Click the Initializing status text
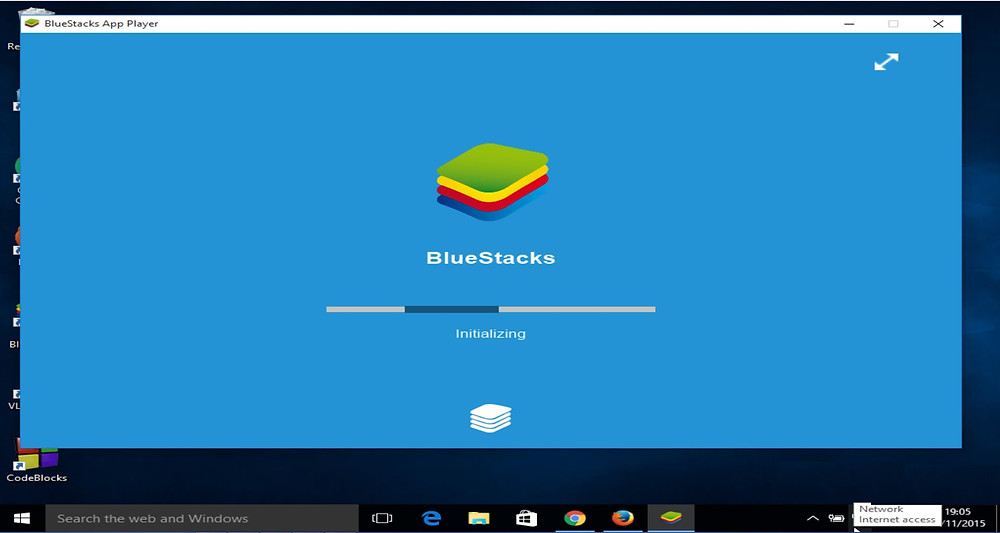 coord(490,333)
